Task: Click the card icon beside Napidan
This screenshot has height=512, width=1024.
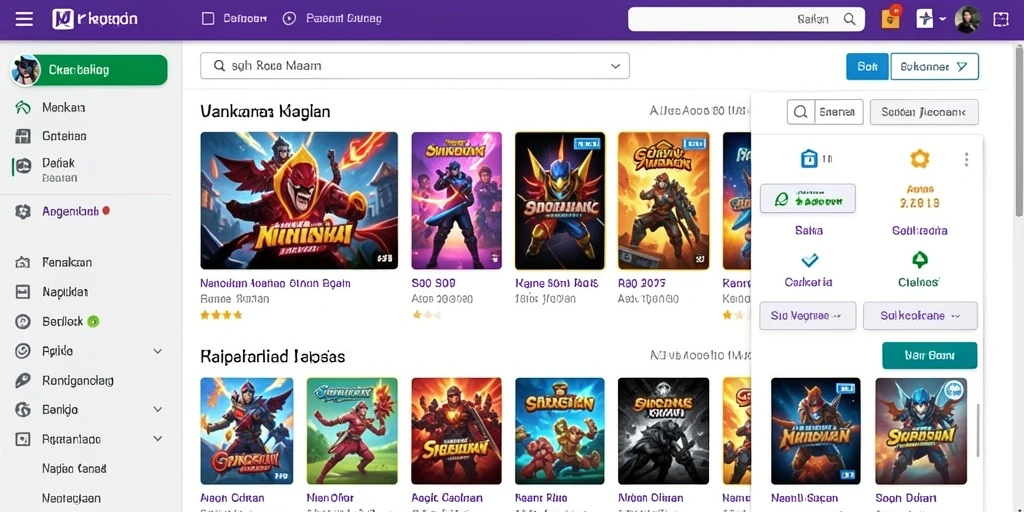Action: (x=23, y=292)
